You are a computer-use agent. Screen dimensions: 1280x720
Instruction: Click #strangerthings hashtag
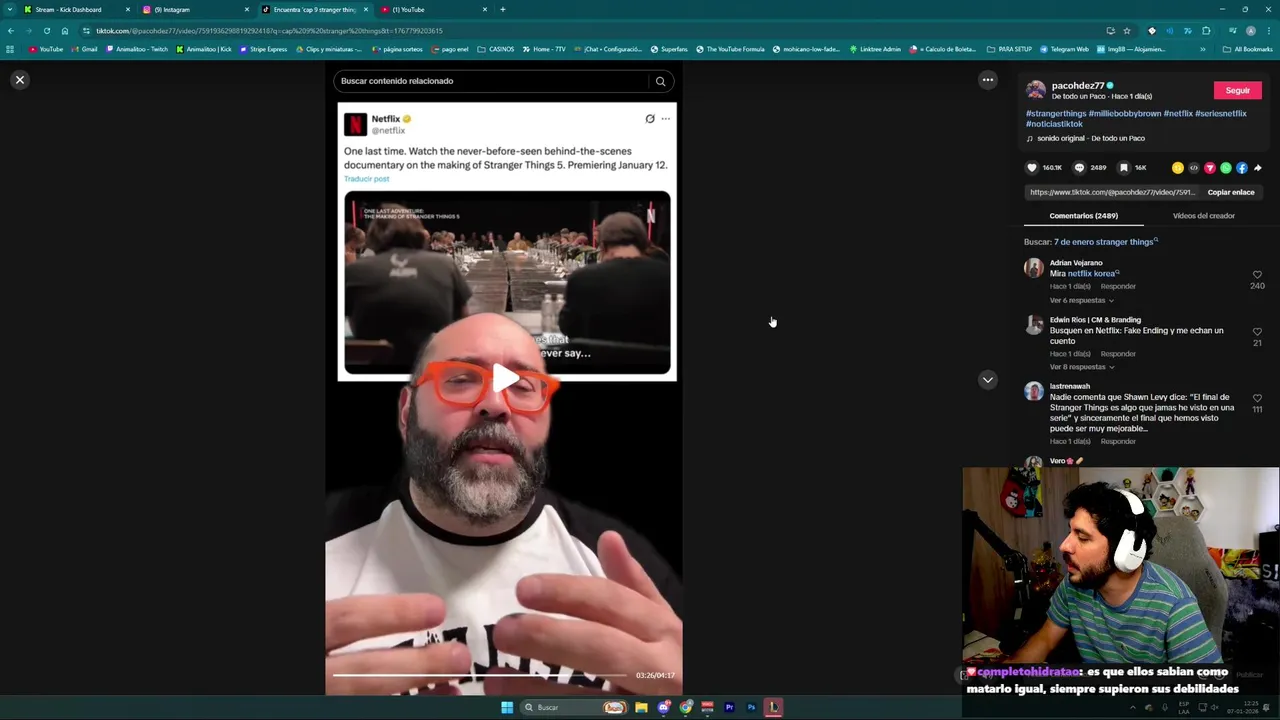coord(1056,114)
